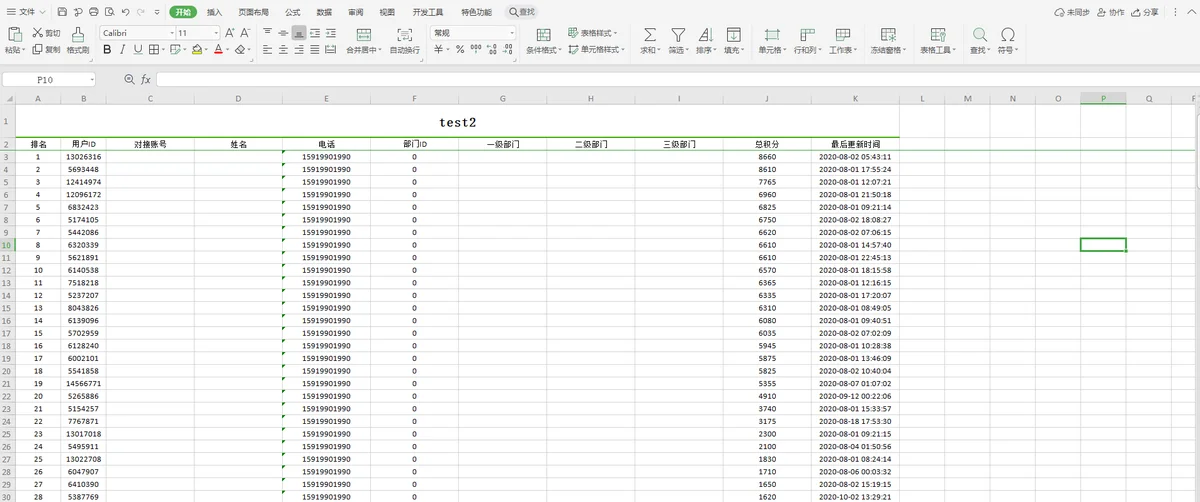1200x502 pixels.
Task: Click the fx insert function icon
Action: click(146, 78)
